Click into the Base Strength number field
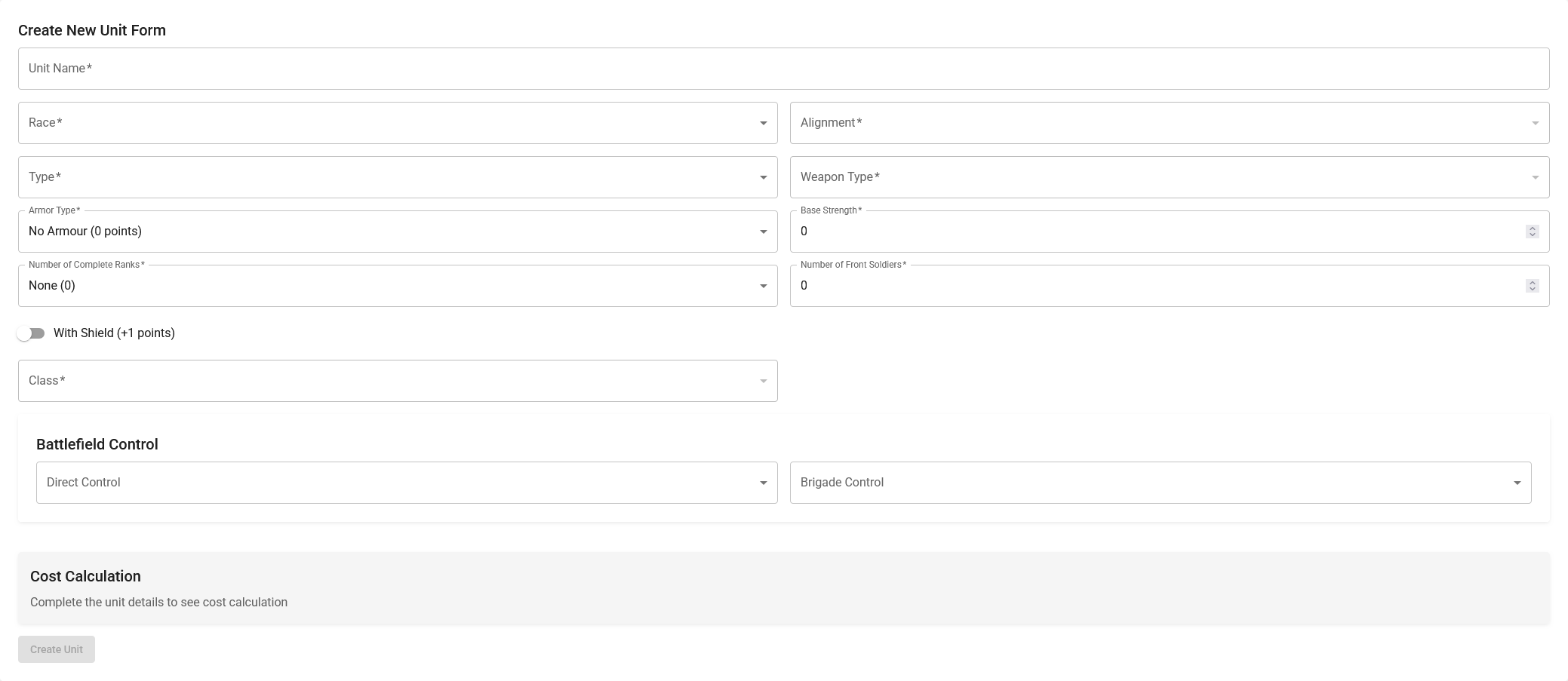Image resolution: width=1568 pixels, height=681 pixels. (1154, 232)
